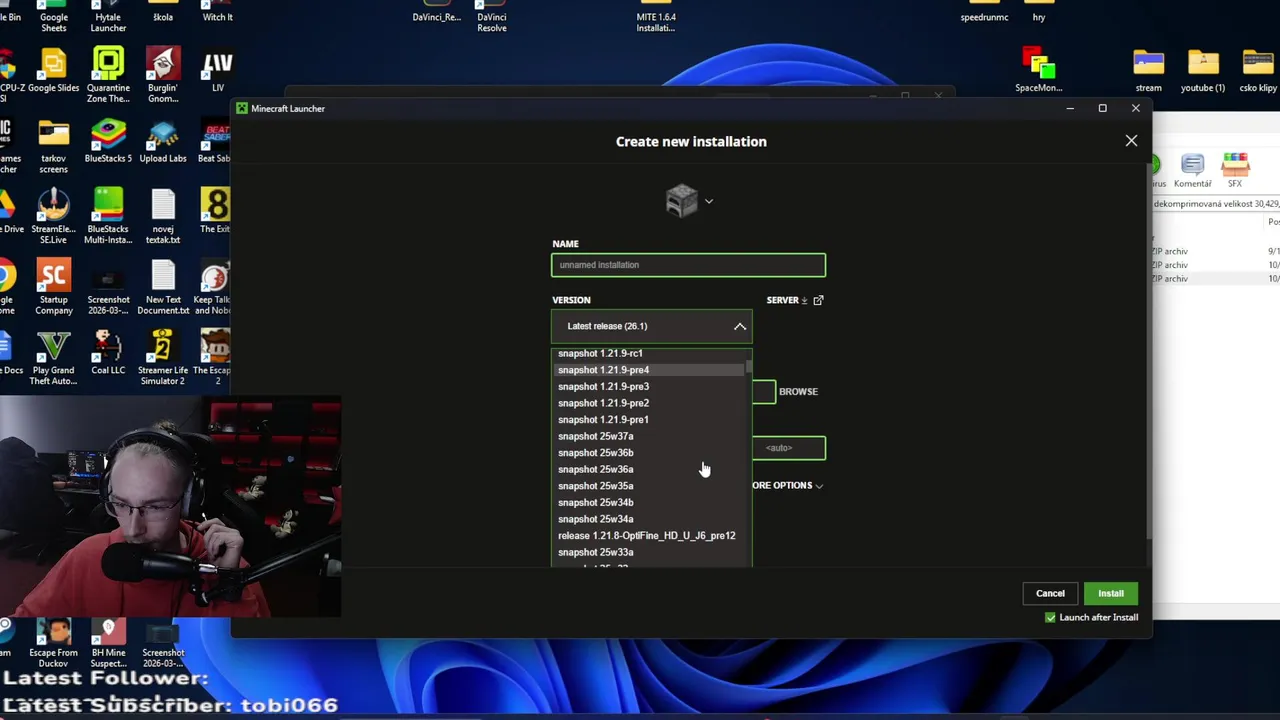Screen dimensions: 1280x720
Task: Select the MITE 1.6.4 Installation label
Action: [656, 22]
